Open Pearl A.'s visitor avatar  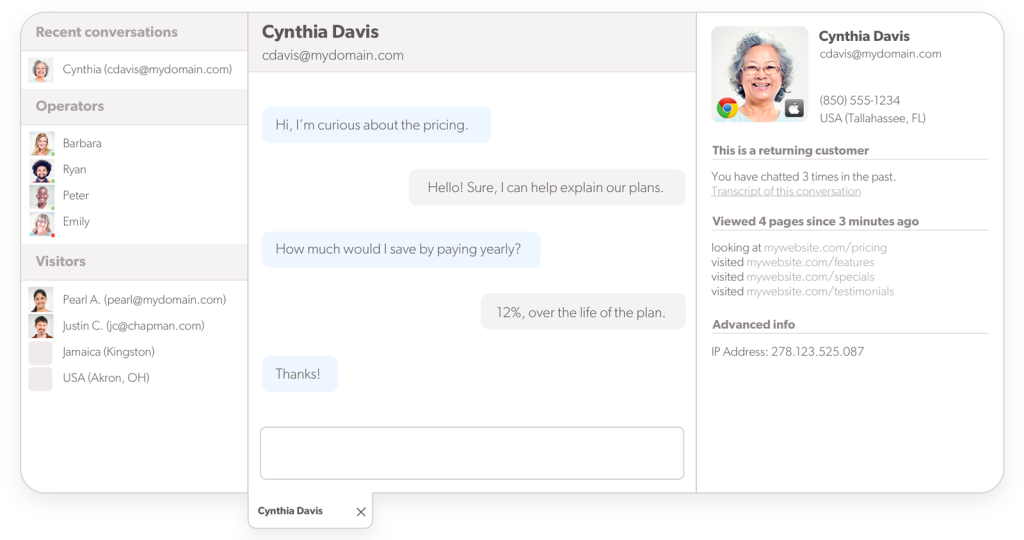(41, 300)
